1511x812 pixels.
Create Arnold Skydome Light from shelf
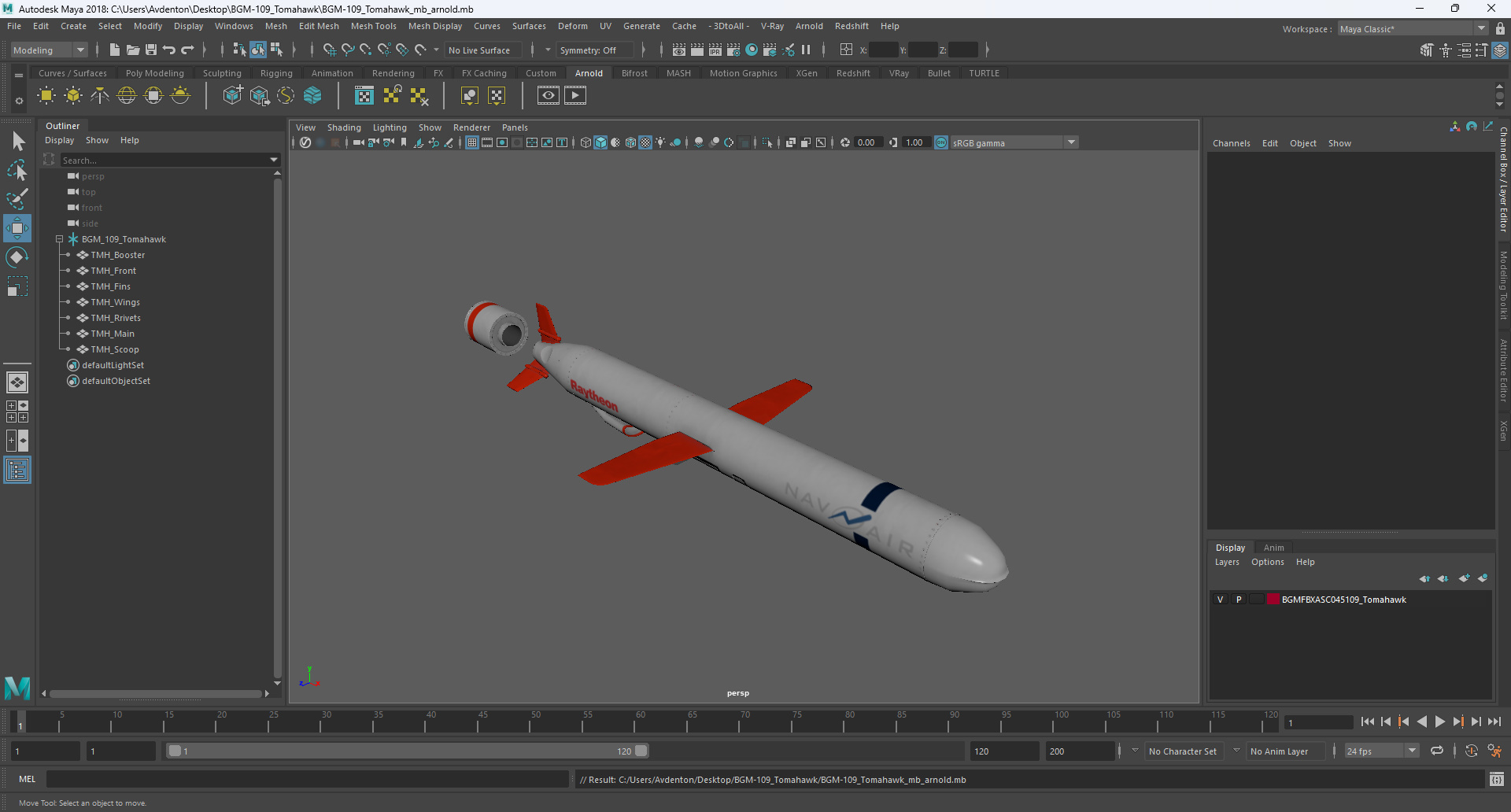coord(127,96)
